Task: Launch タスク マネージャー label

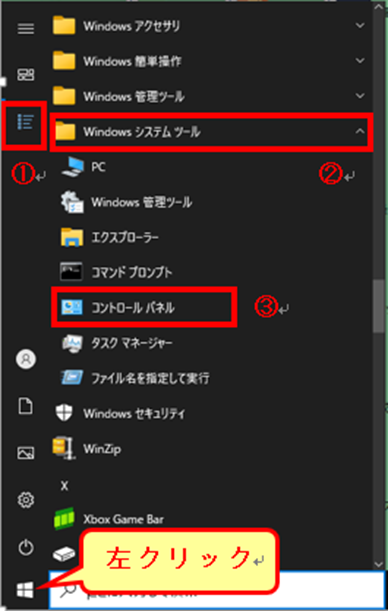Action: pos(132,343)
